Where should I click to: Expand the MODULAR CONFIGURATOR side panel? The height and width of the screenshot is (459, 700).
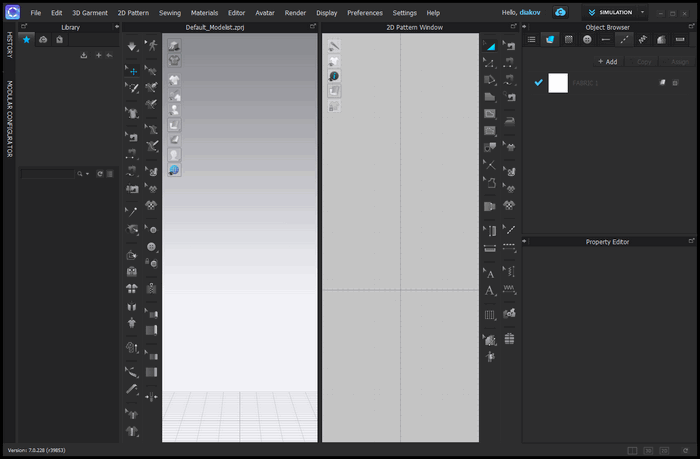pyautogui.click(x=10, y=120)
